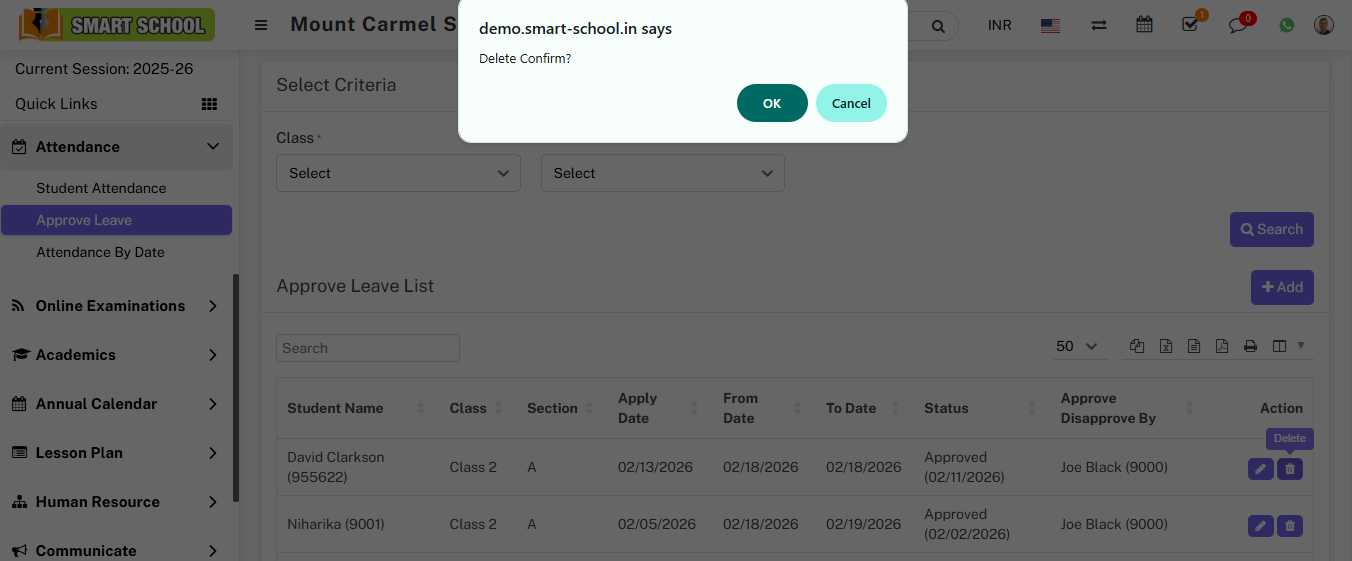Expand the Human Resource menu
The width and height of the screenshot is (1352, 561).
coord(116,502)
